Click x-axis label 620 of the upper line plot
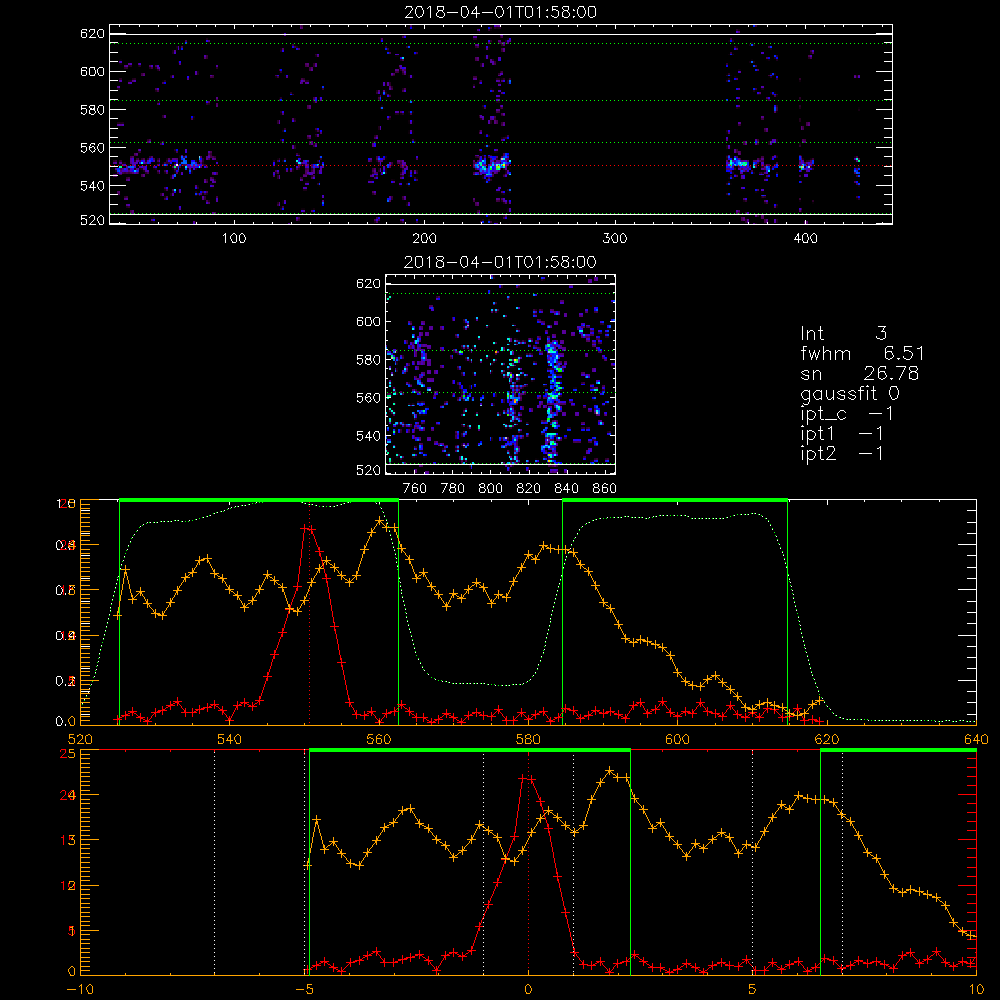 click(827, 739)
